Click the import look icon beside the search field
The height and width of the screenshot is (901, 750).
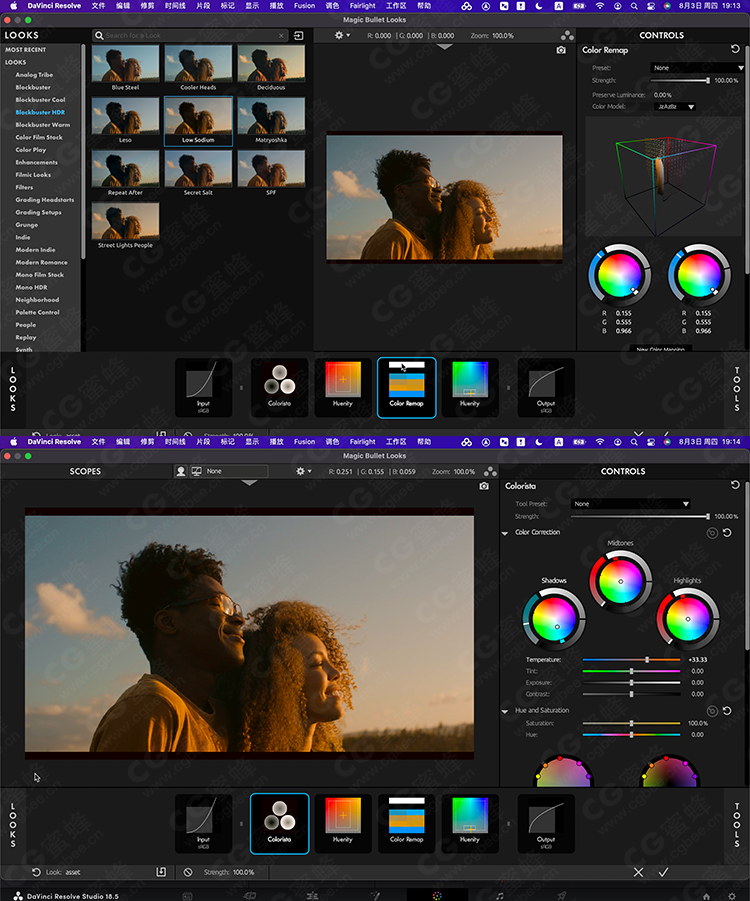(298, 36)
